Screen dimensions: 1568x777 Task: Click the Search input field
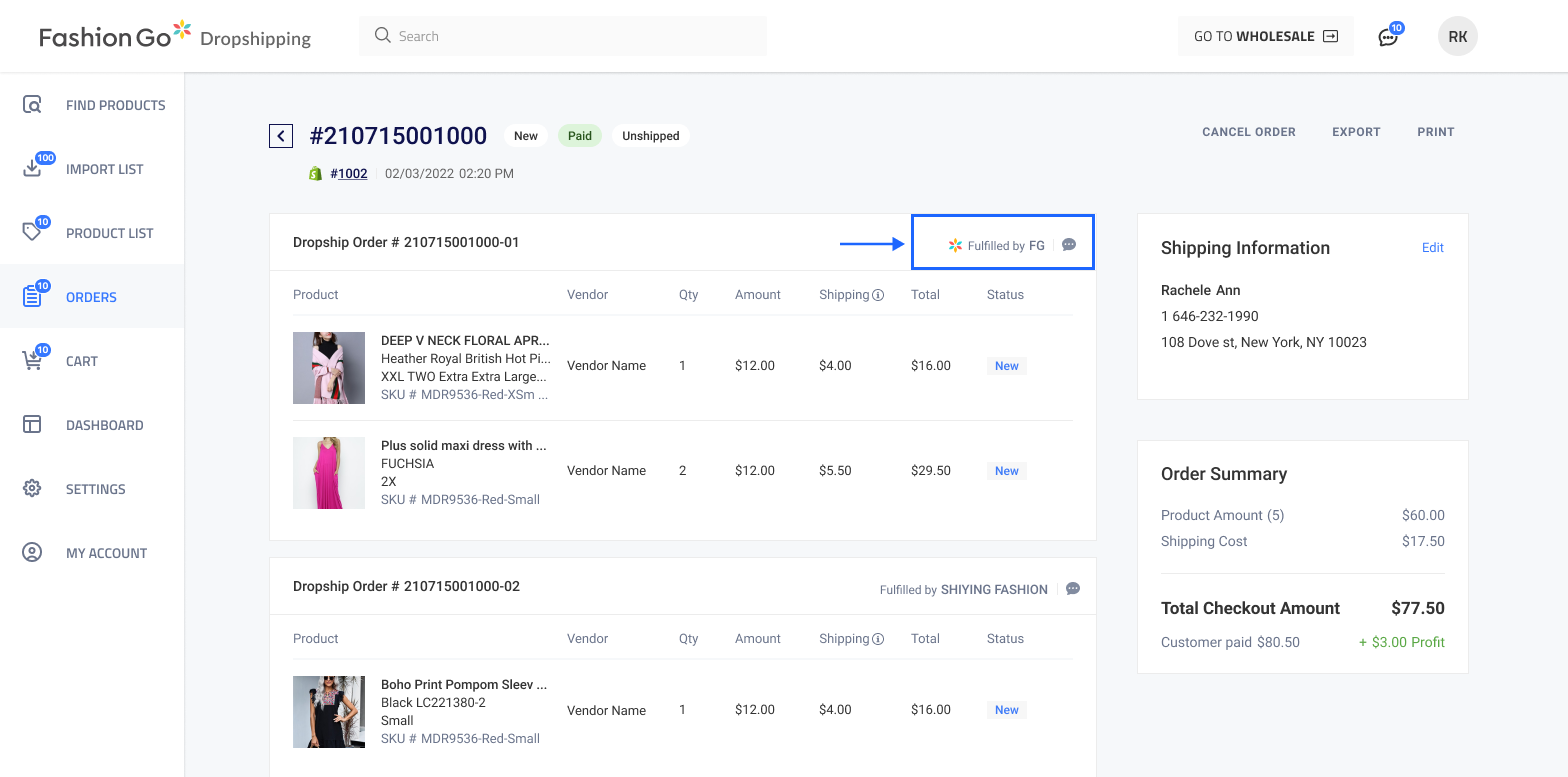(x=563, y=36)
